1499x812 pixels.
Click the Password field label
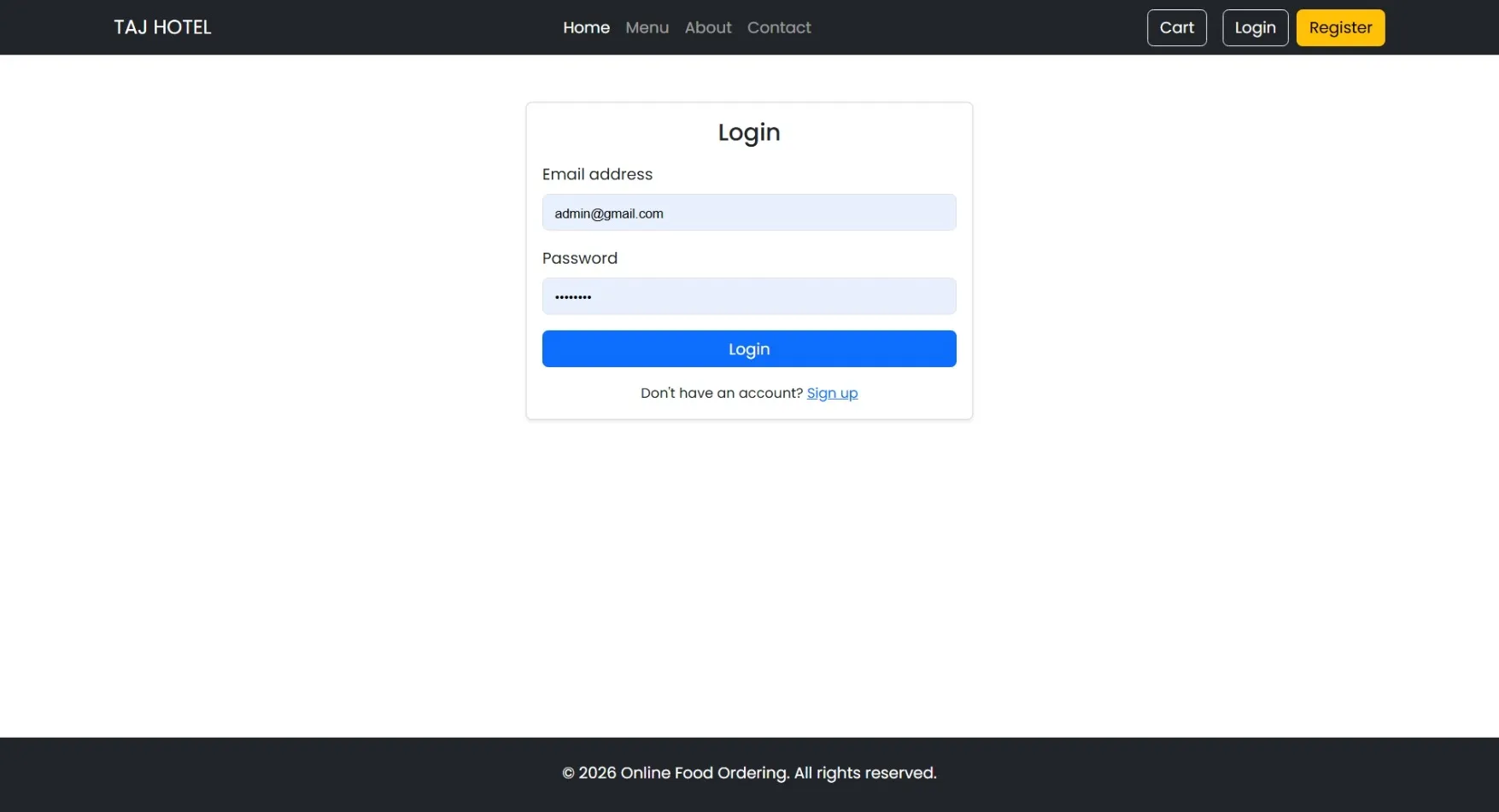pos(579,258)
